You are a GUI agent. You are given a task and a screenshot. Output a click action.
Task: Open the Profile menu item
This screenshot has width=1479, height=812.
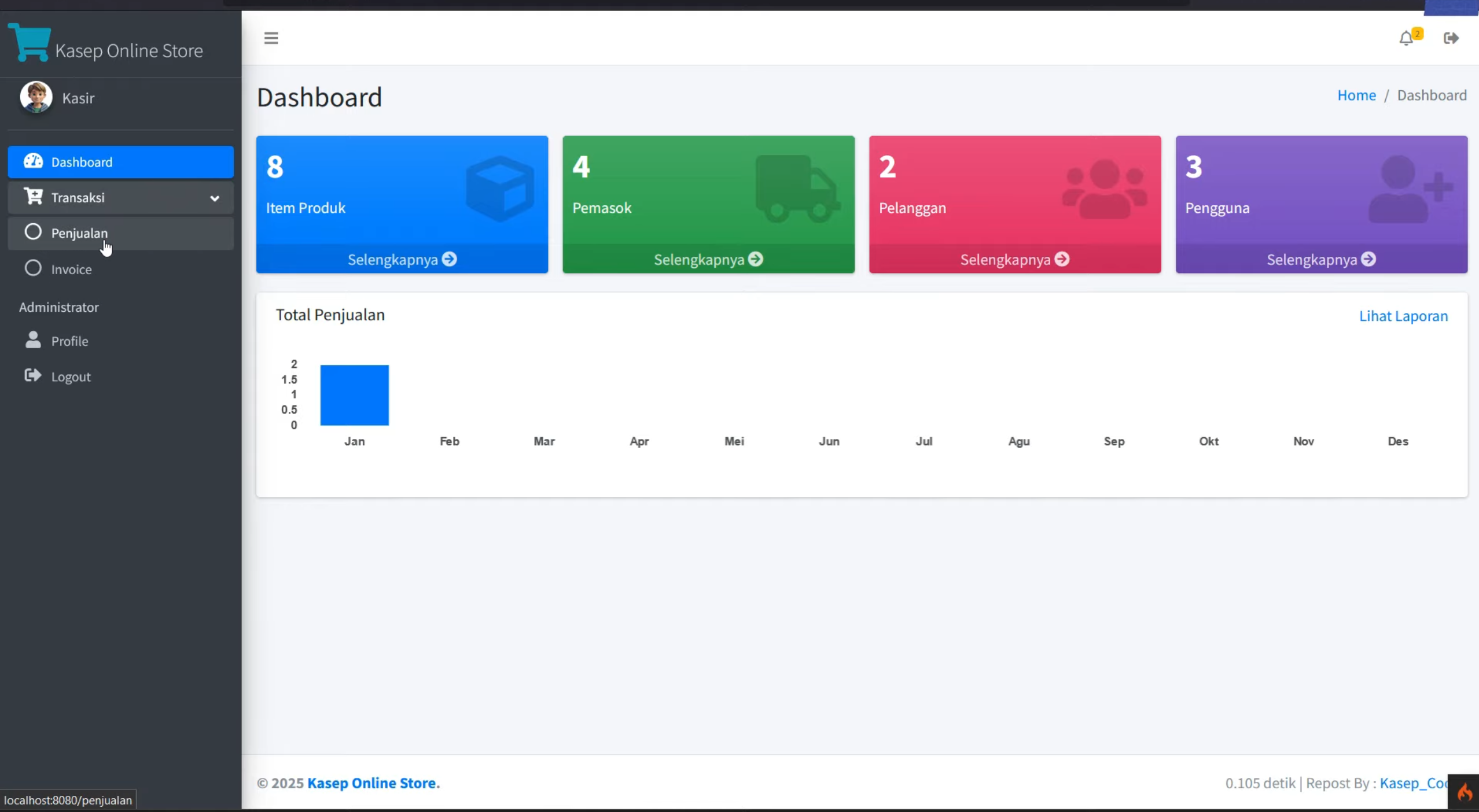(120, 341)
